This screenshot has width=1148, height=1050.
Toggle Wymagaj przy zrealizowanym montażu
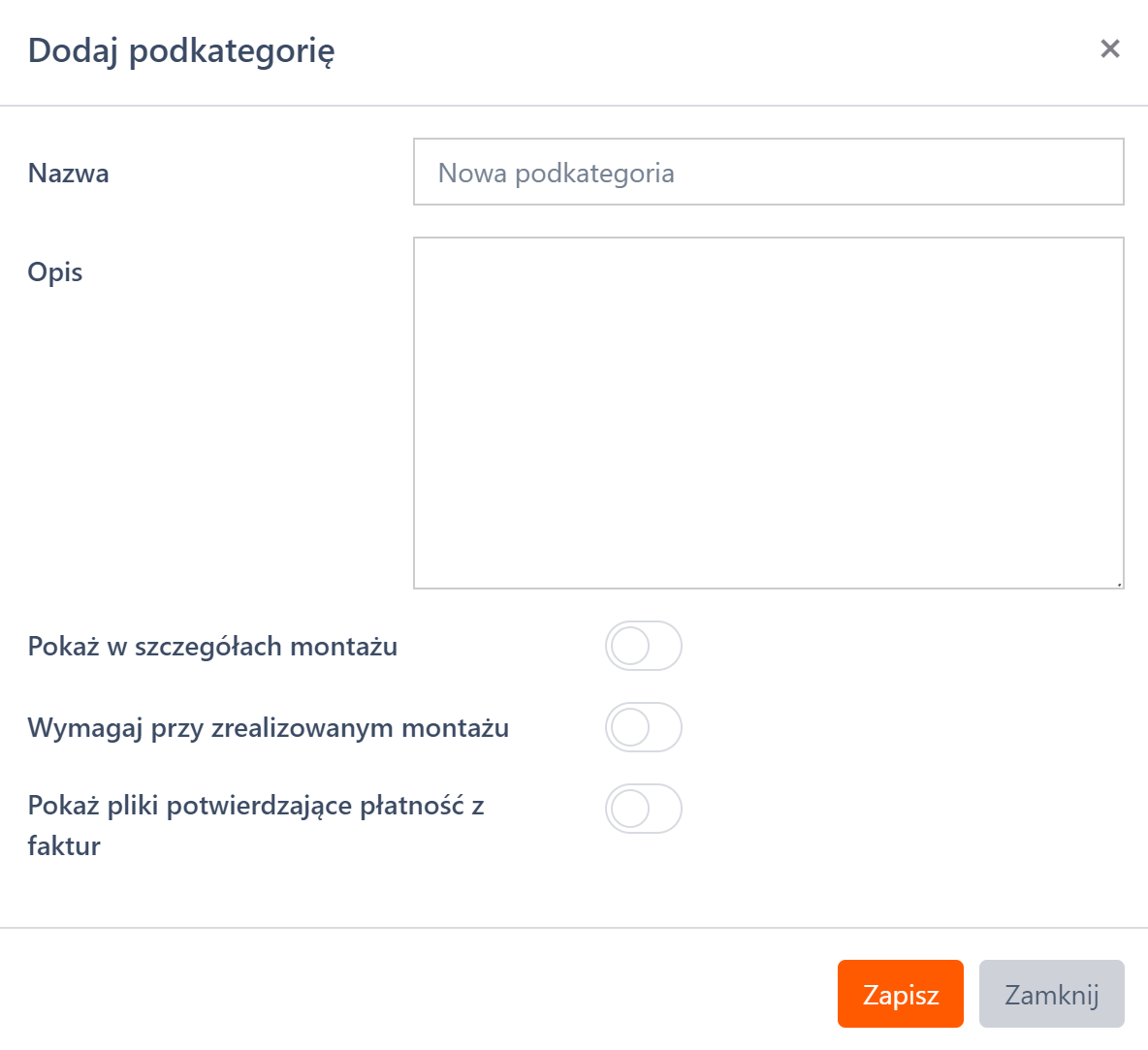(644, 727)
